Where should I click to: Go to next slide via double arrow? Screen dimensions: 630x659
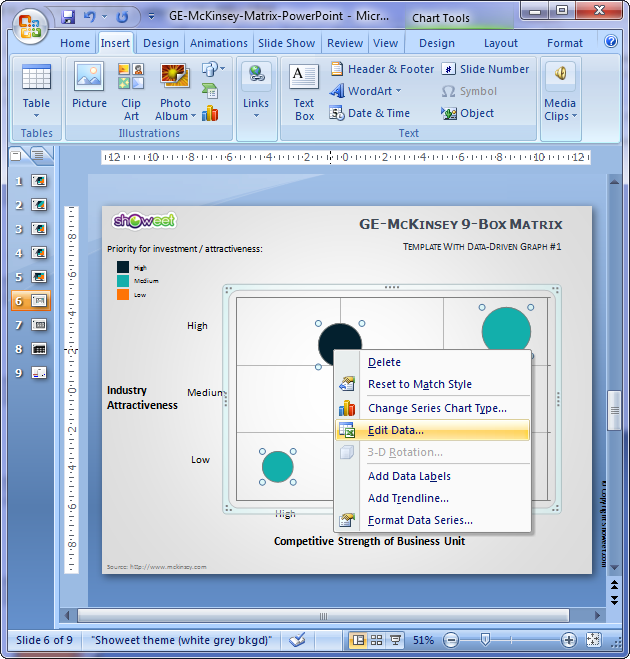(614, 600)
